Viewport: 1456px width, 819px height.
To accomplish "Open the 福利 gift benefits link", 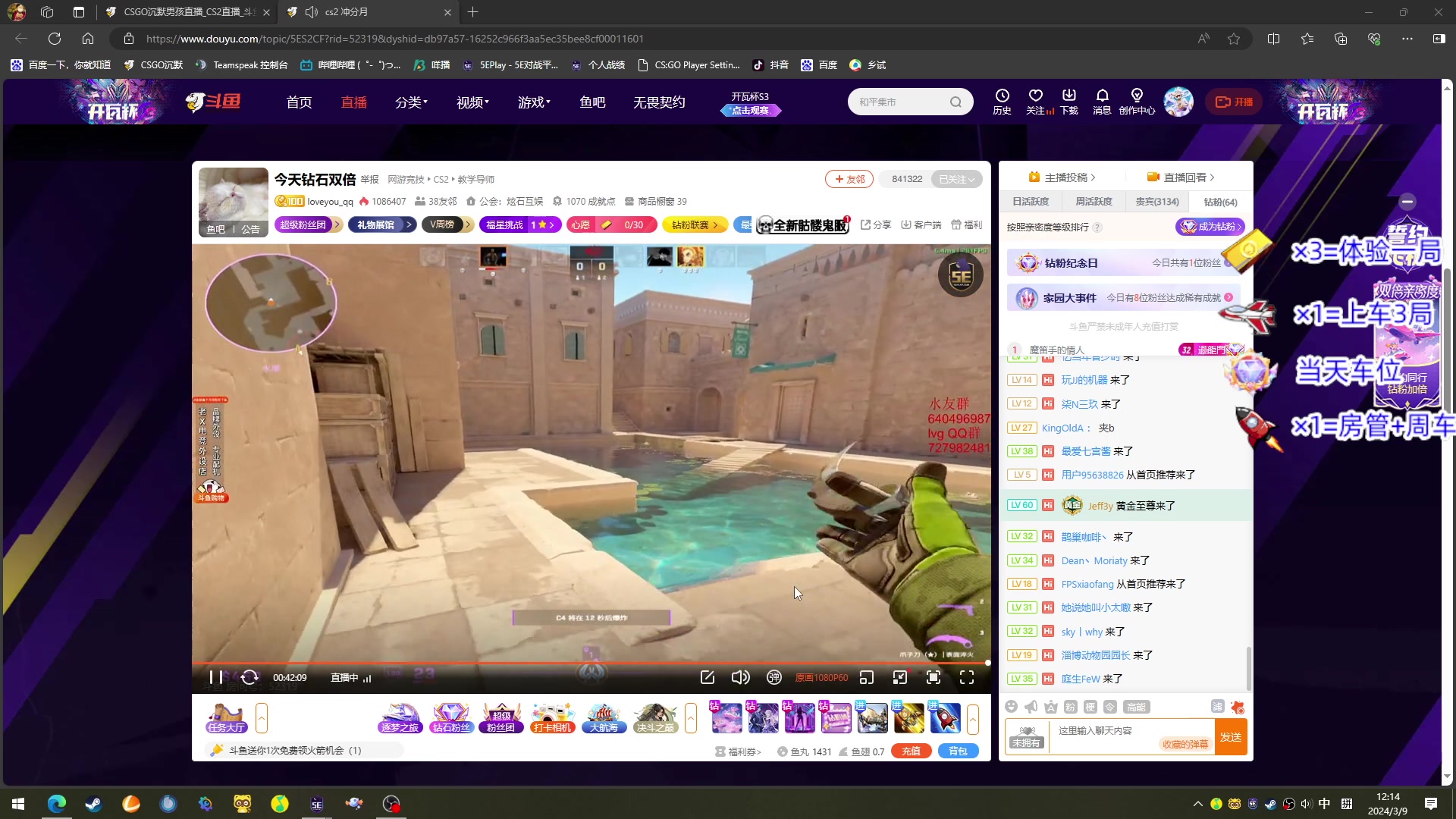I will pyautogui.click(x=967, y=224).
